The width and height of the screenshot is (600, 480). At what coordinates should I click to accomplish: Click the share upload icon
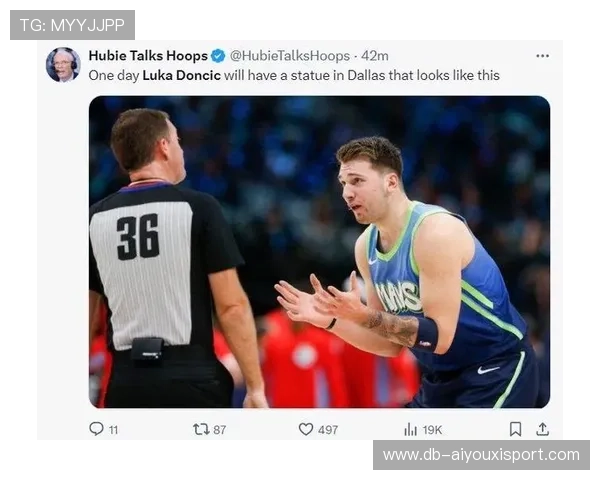543,429
